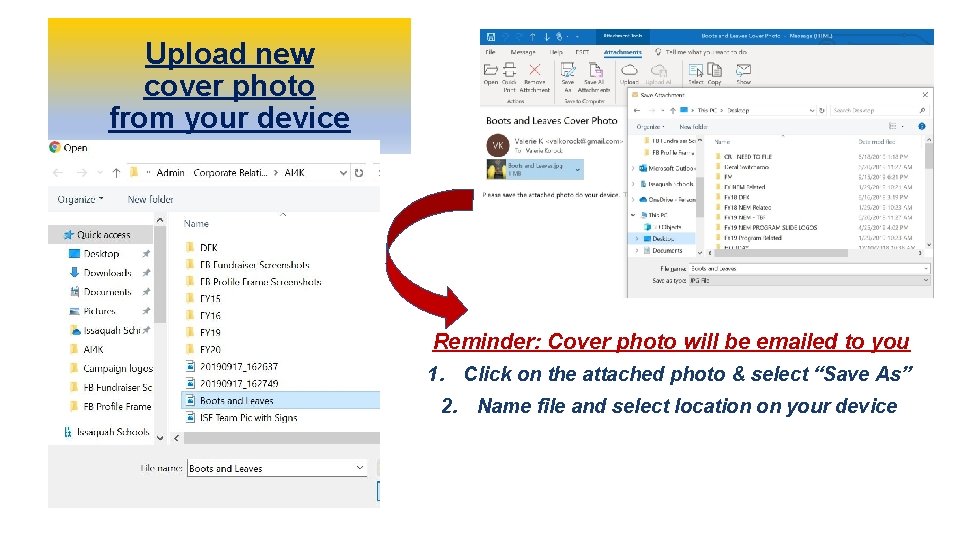Click horizontal scrollbar in Open dialog file list
960x540 pixels.
pyautogui.click(x=282, y=438)
